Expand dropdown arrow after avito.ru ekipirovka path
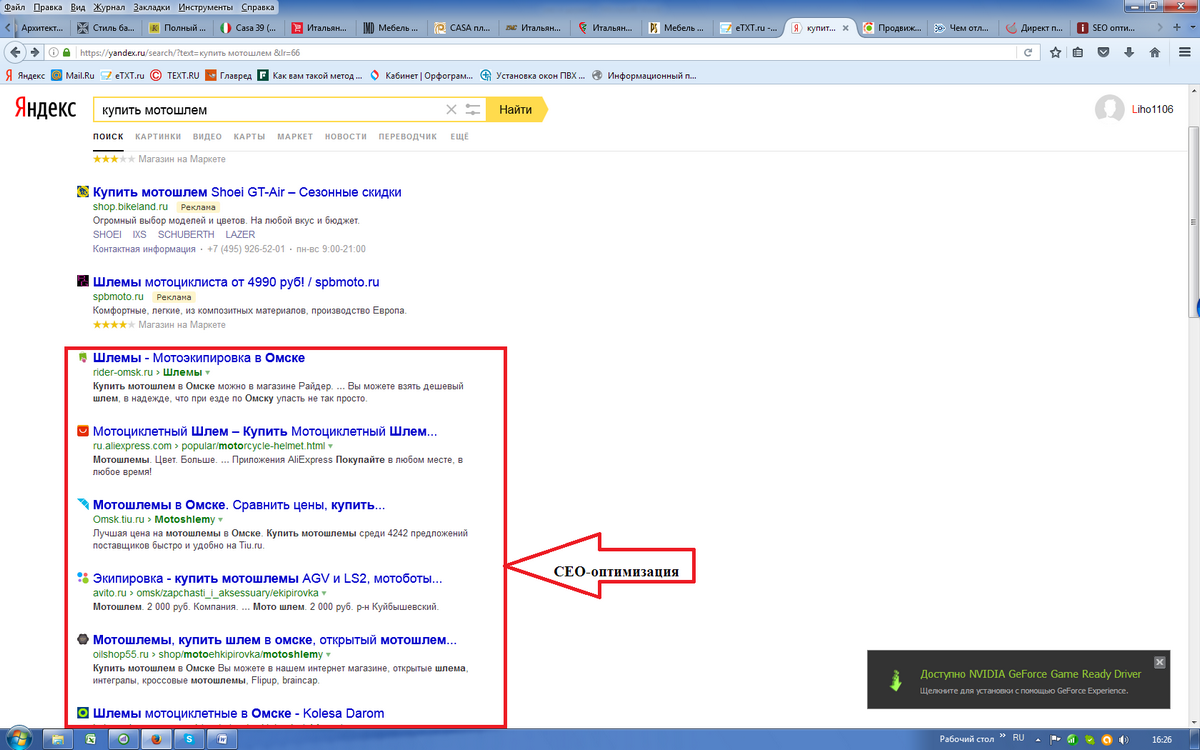This screenshot has height=750, width=1200. click(x=324, y=593)
